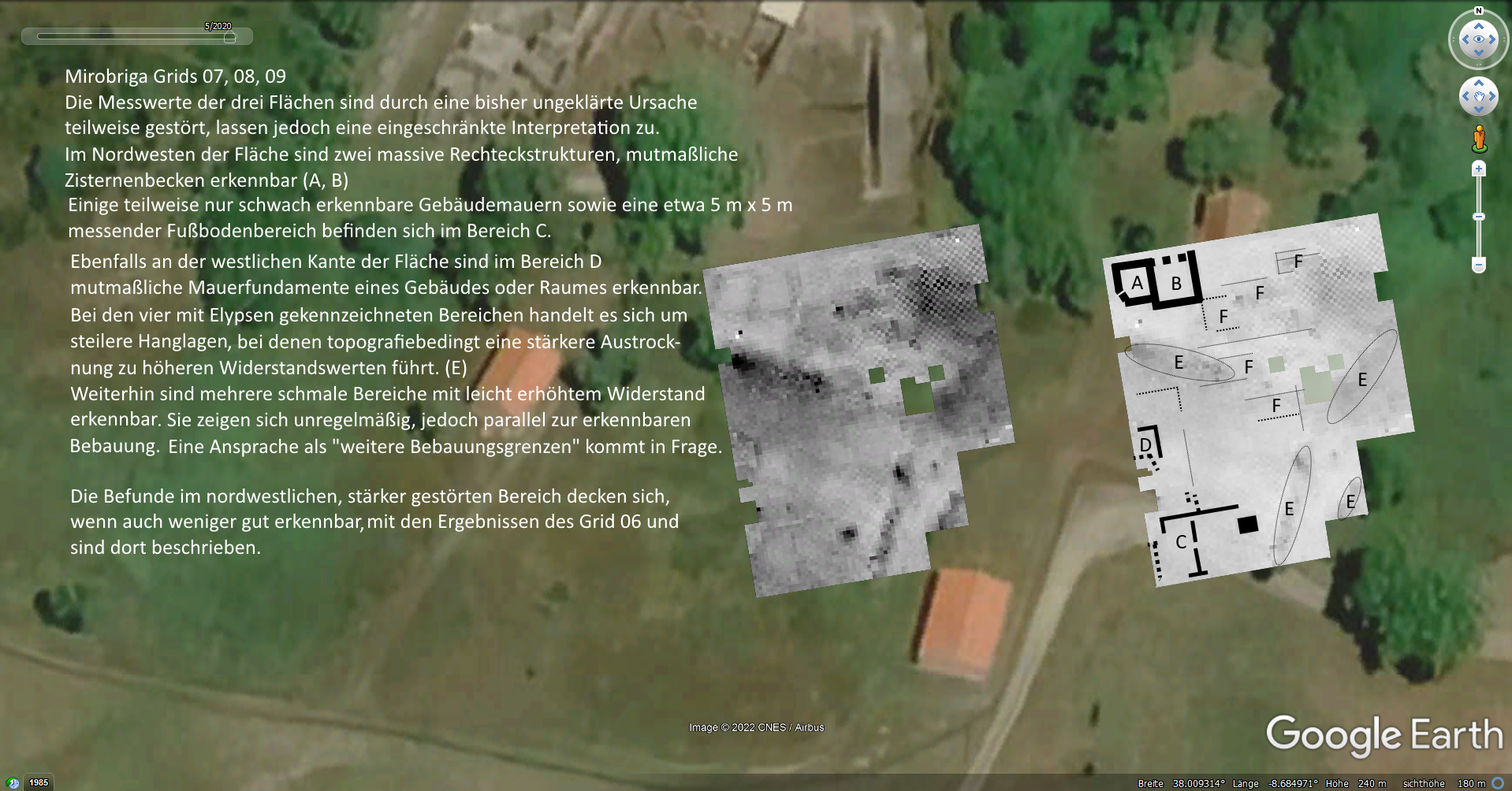The height and width of the screenshot is (791, 1512).
Task: Zoom out using the bottom minus button
Action: point(1479,265)
